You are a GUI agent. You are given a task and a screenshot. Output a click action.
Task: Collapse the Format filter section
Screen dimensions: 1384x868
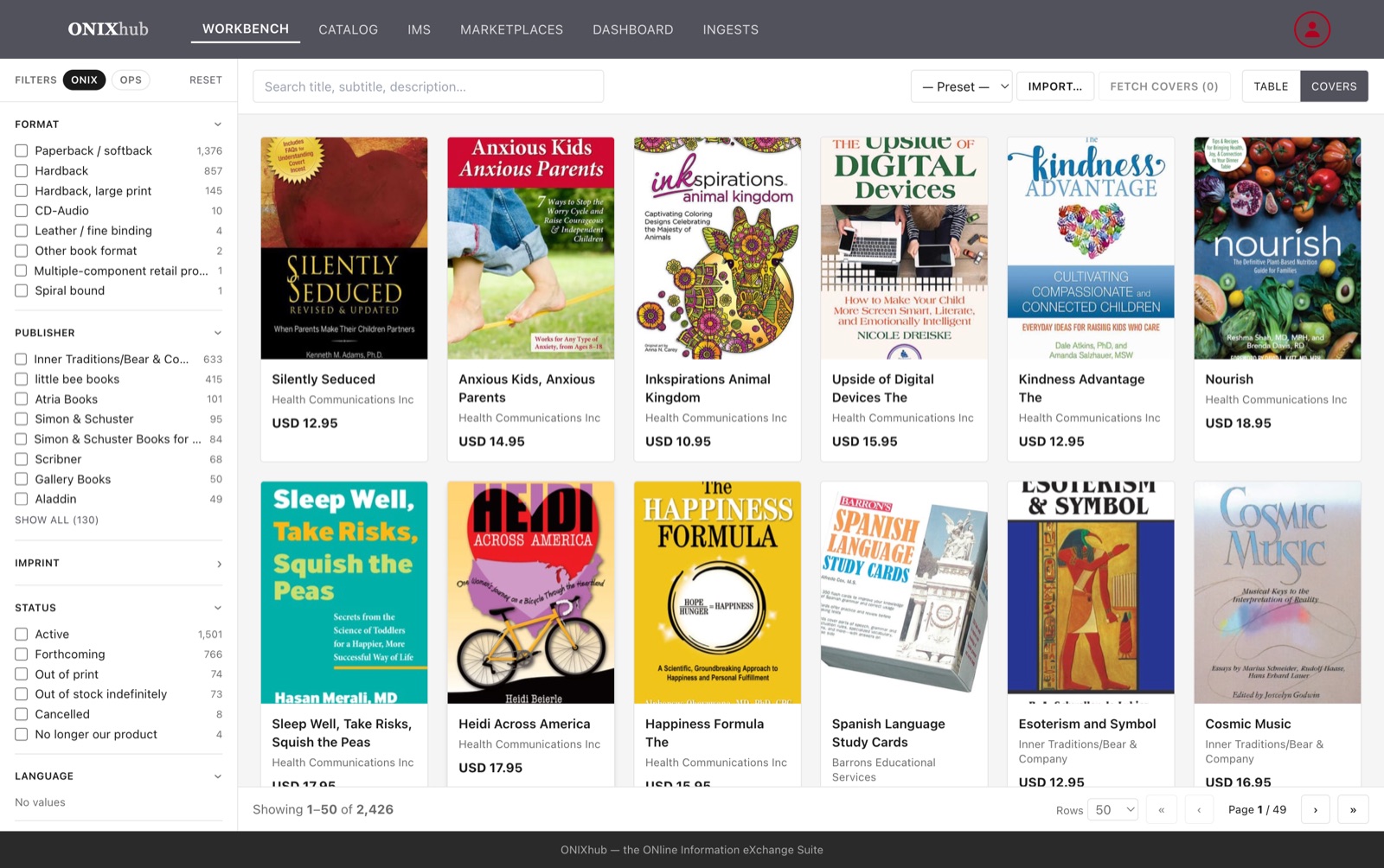point(119,124)
